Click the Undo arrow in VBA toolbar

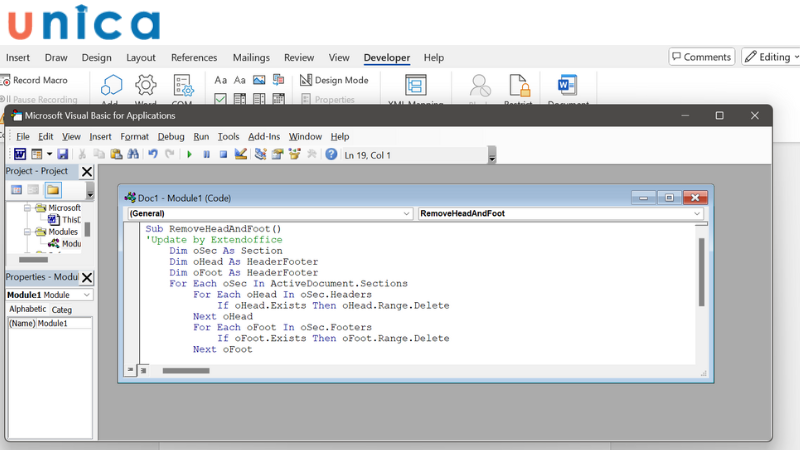coord(152,154)
